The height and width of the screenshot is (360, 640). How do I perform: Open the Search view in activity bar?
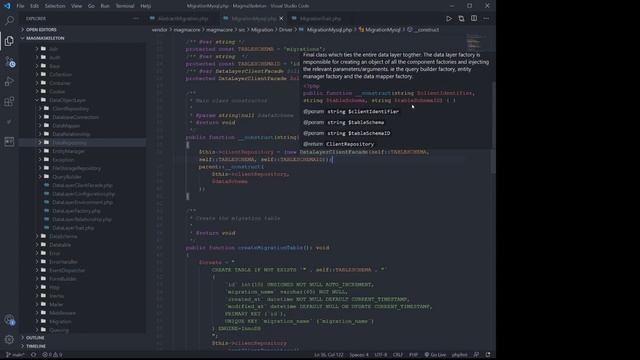coord(9,20)
